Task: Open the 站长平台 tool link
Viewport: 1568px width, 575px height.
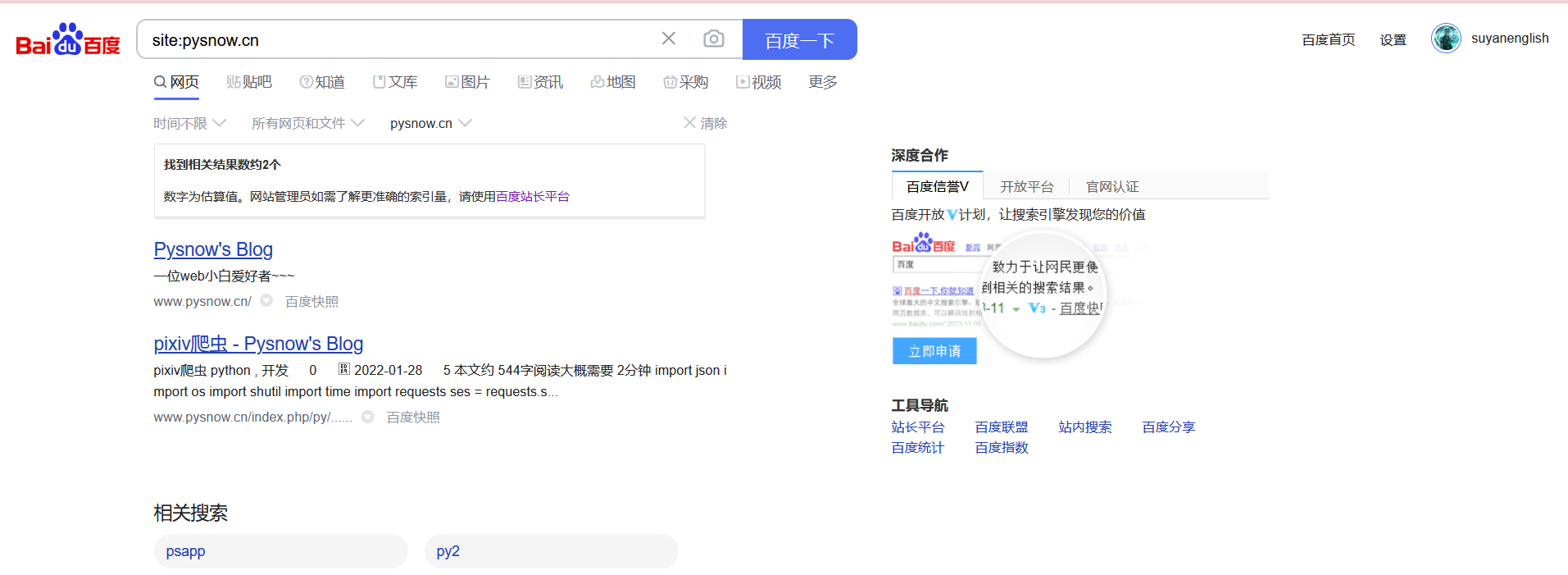Action: [x=918, y=427]
